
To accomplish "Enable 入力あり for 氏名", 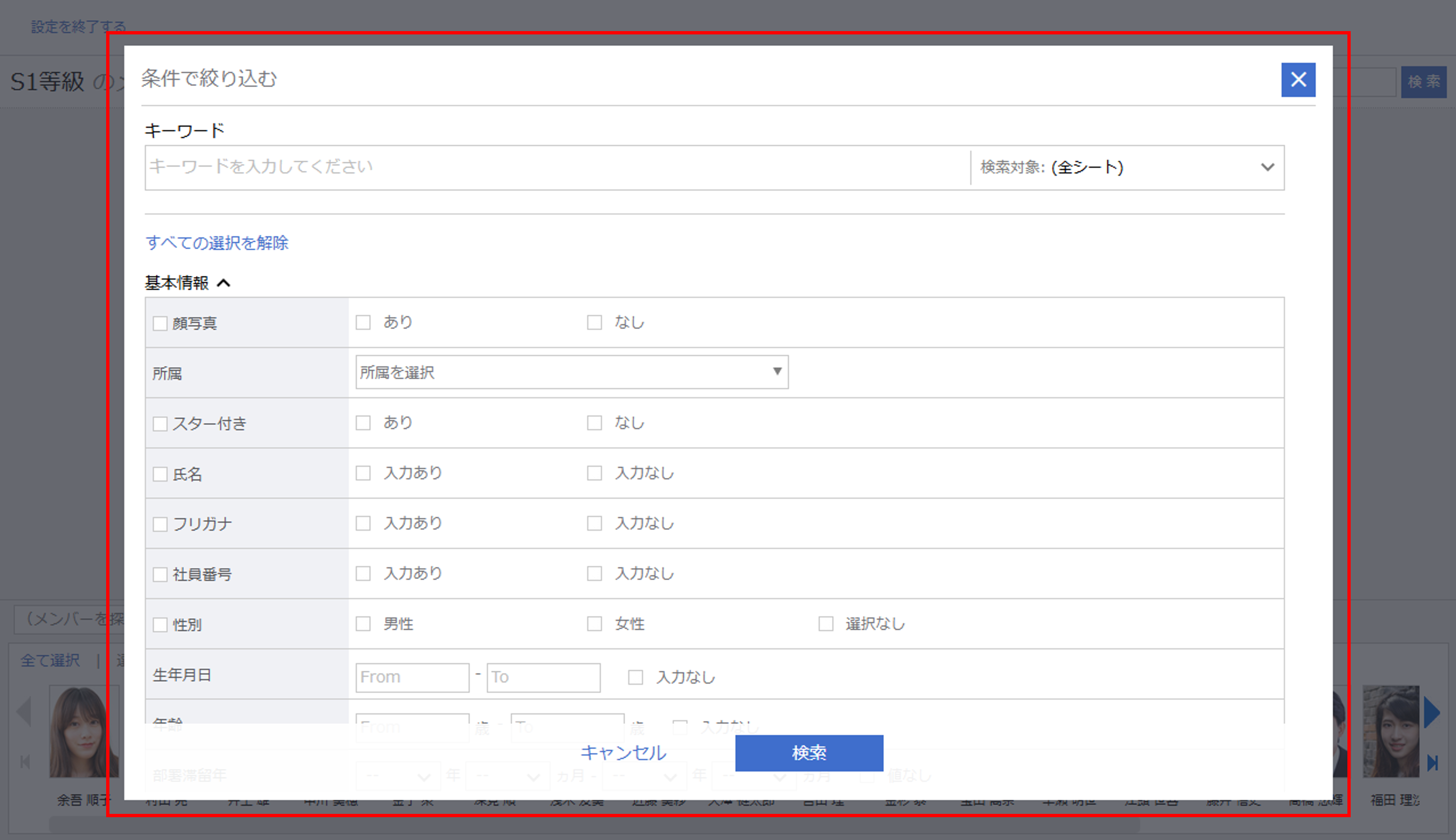I will 363,473.
